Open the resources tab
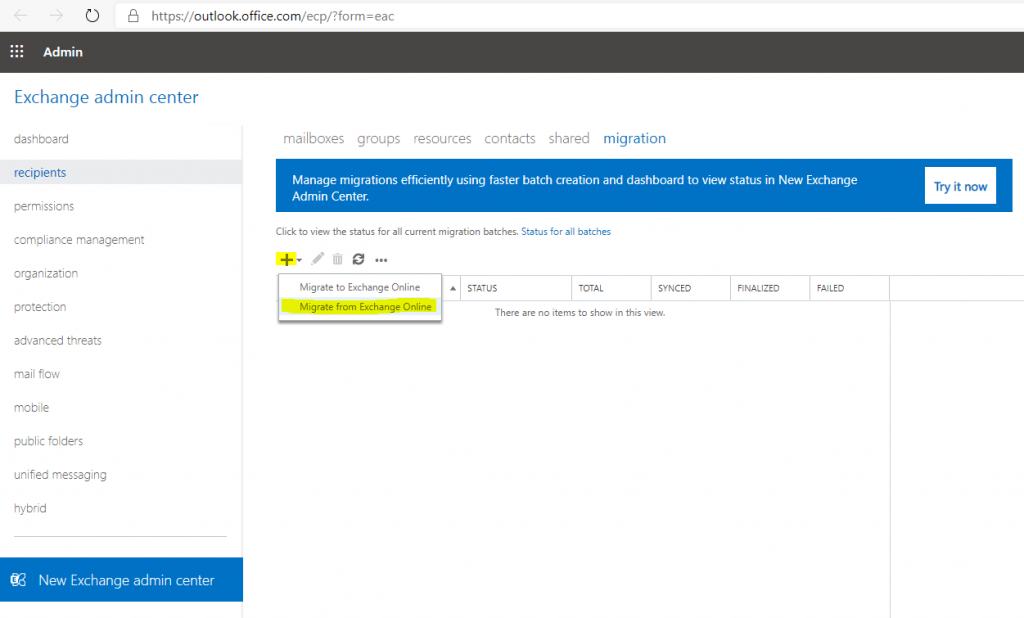Image resolution: width=1024 pixels, height=618 pixels. (x=442, y=138)
